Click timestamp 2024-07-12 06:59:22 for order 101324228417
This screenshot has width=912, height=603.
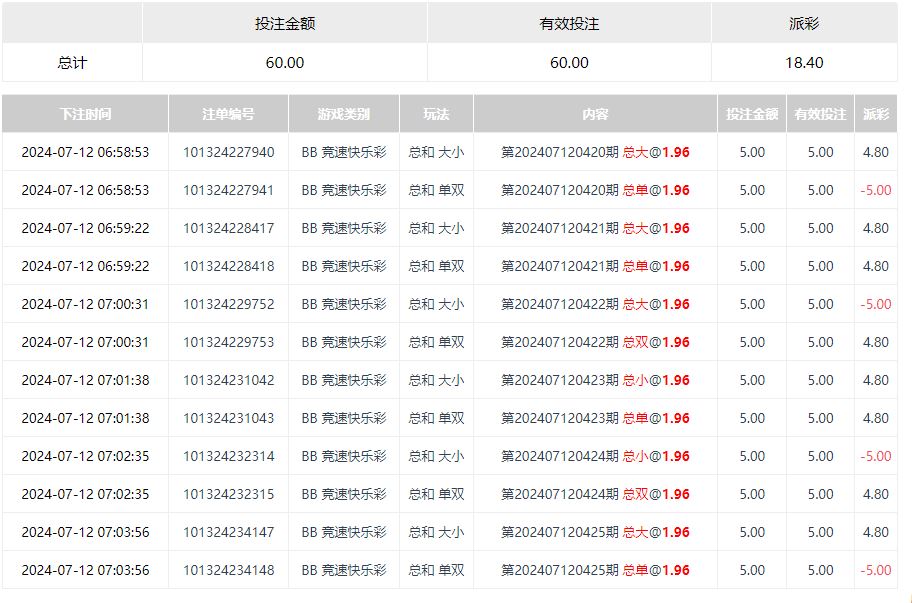[x=85, y=228]
